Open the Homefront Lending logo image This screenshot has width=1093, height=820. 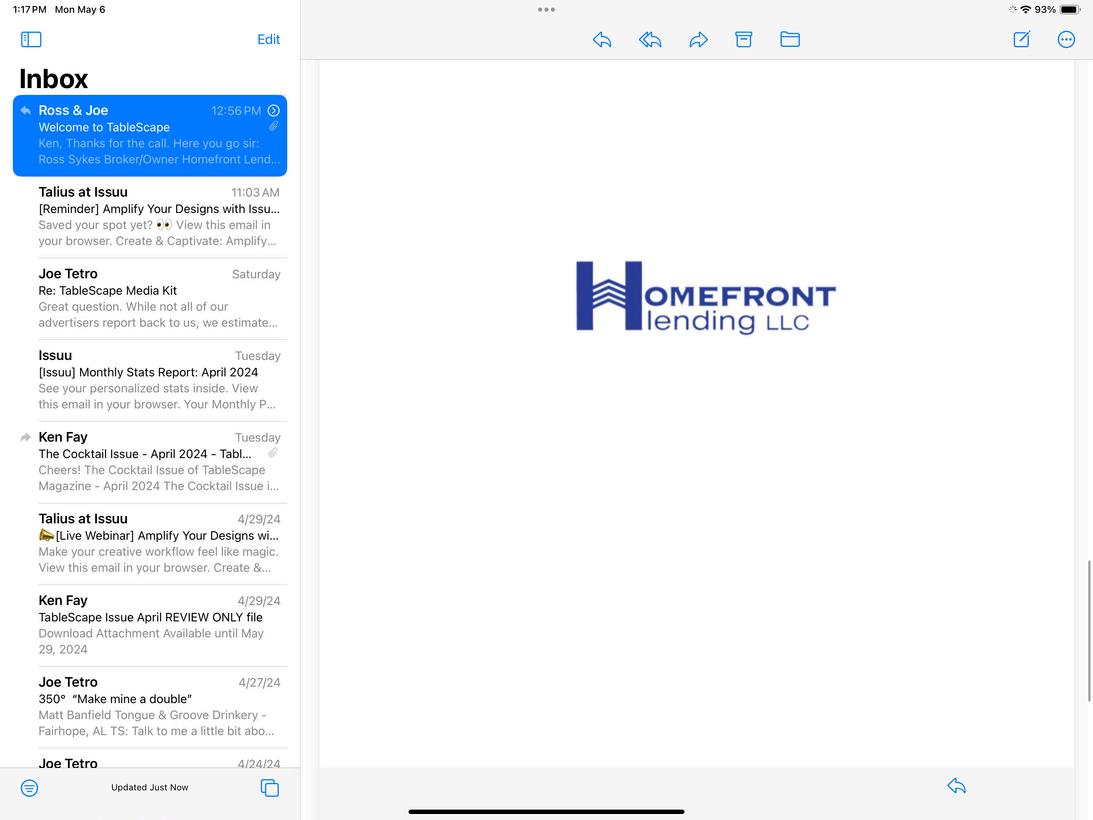(705, 298)
